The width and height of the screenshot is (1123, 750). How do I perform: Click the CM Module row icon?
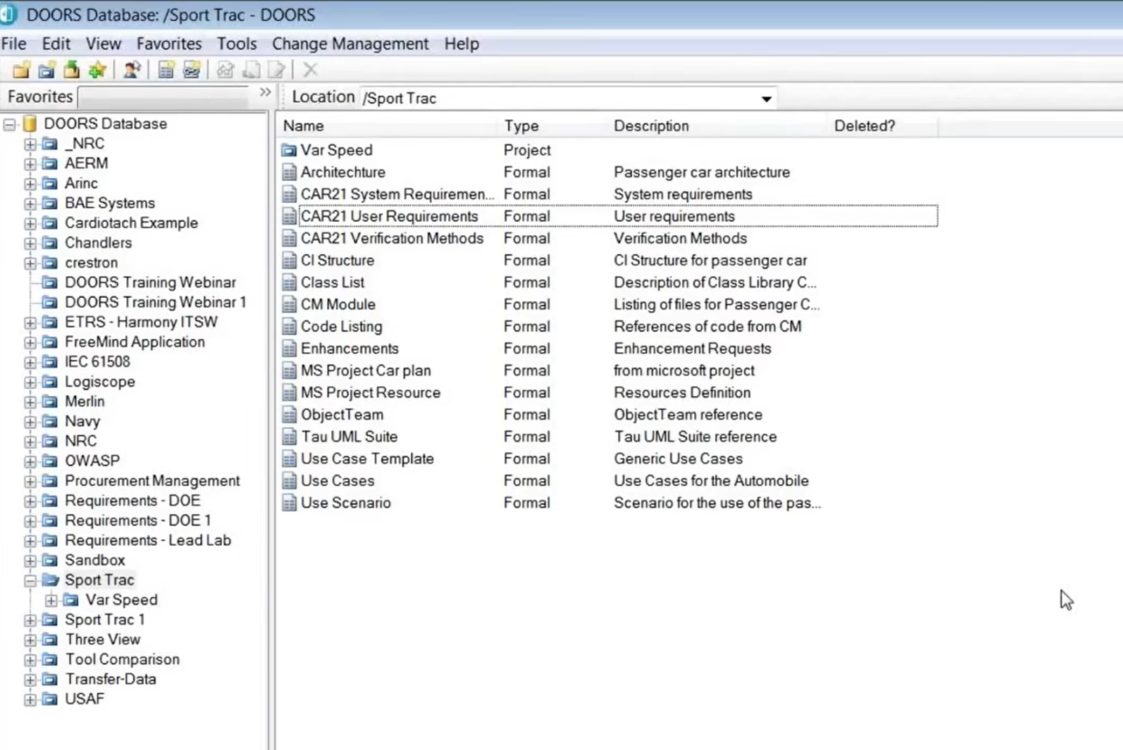(x=289, y=304)
